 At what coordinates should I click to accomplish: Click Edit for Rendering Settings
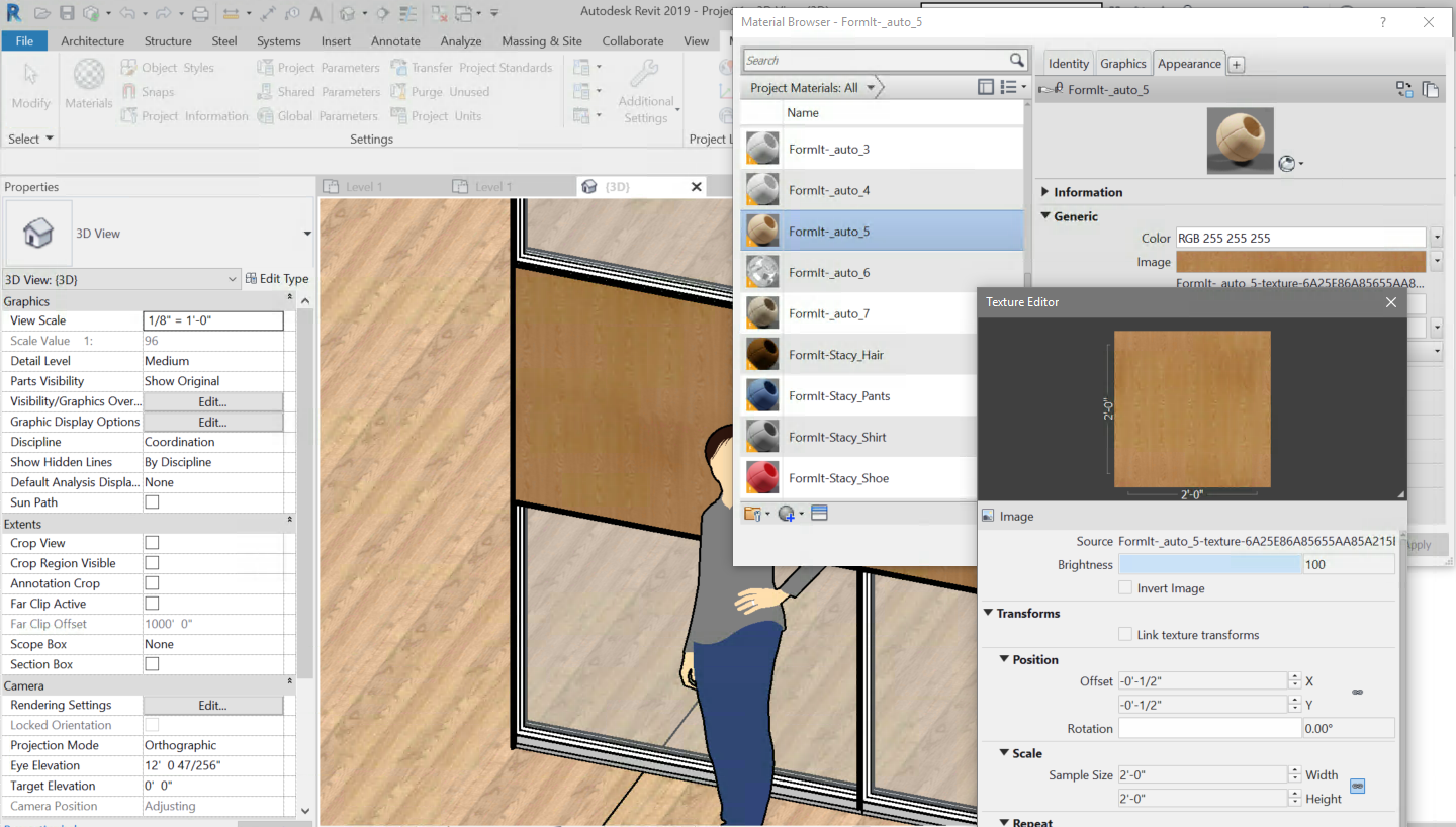point(213,705)
